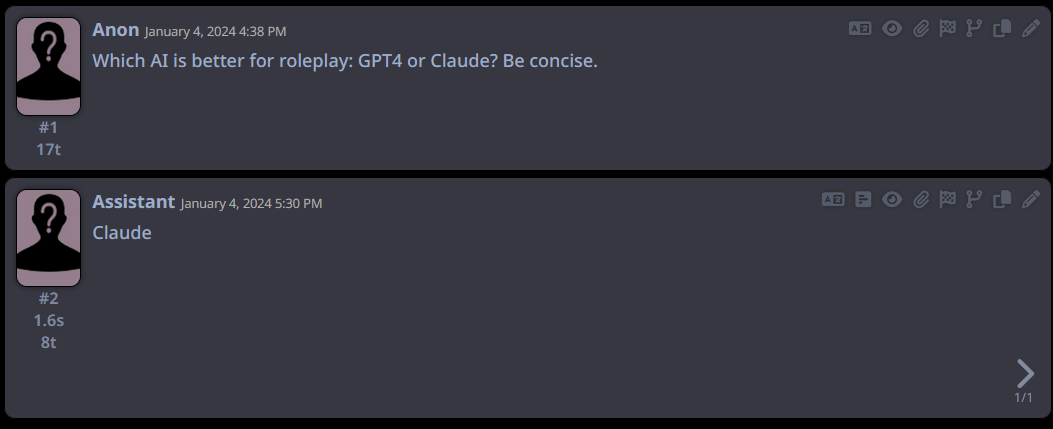Screen dimensions: 1053x429
Task: Click the Anon name label
Action: coord(115,30)
